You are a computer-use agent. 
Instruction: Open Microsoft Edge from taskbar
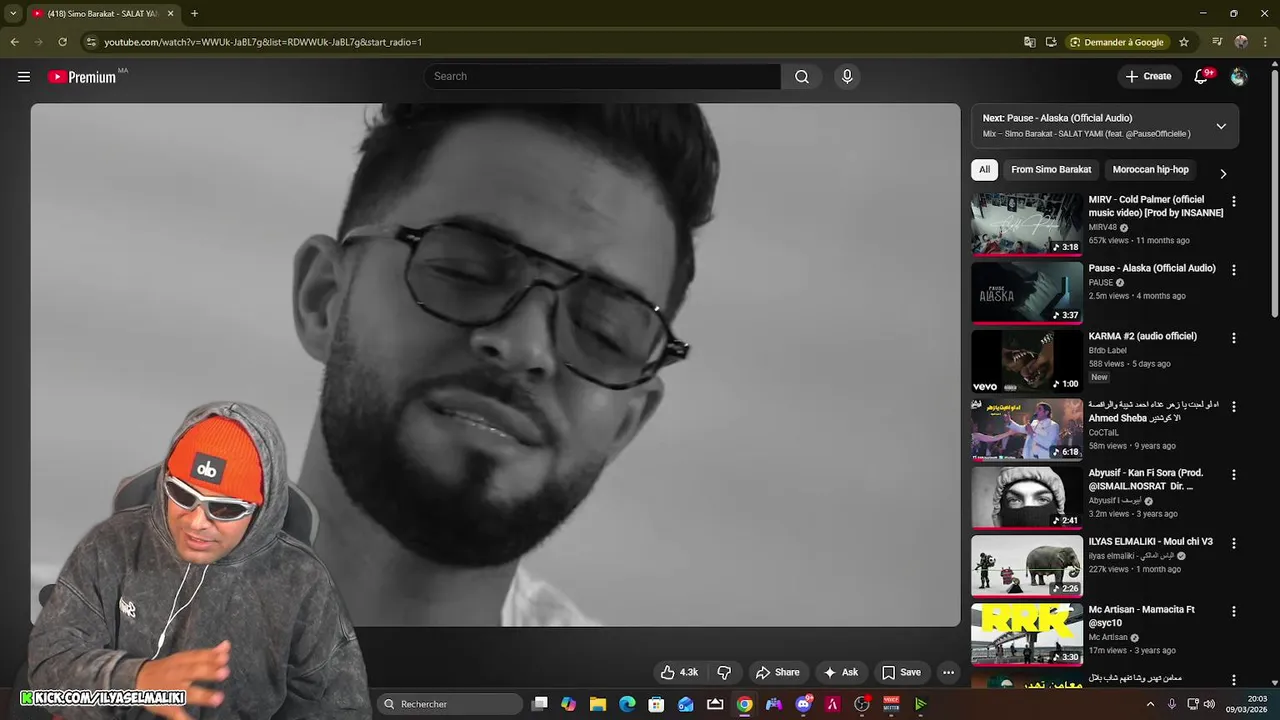coord(627,704)
